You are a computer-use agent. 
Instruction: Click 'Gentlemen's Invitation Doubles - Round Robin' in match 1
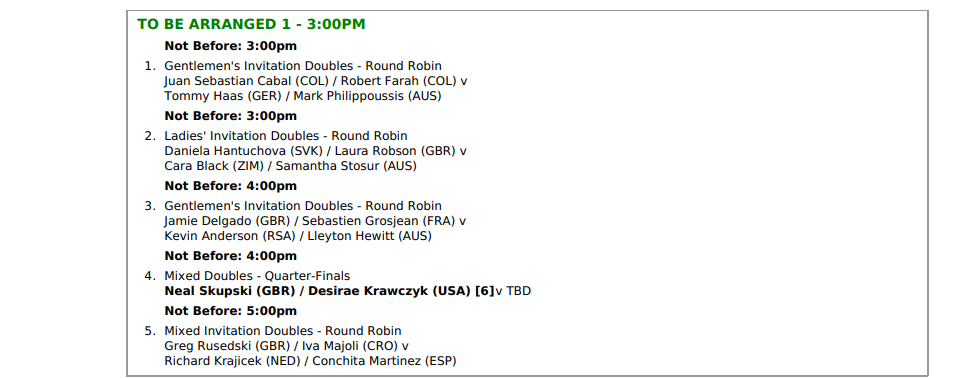pyautogui.click(x=303, y=66)
